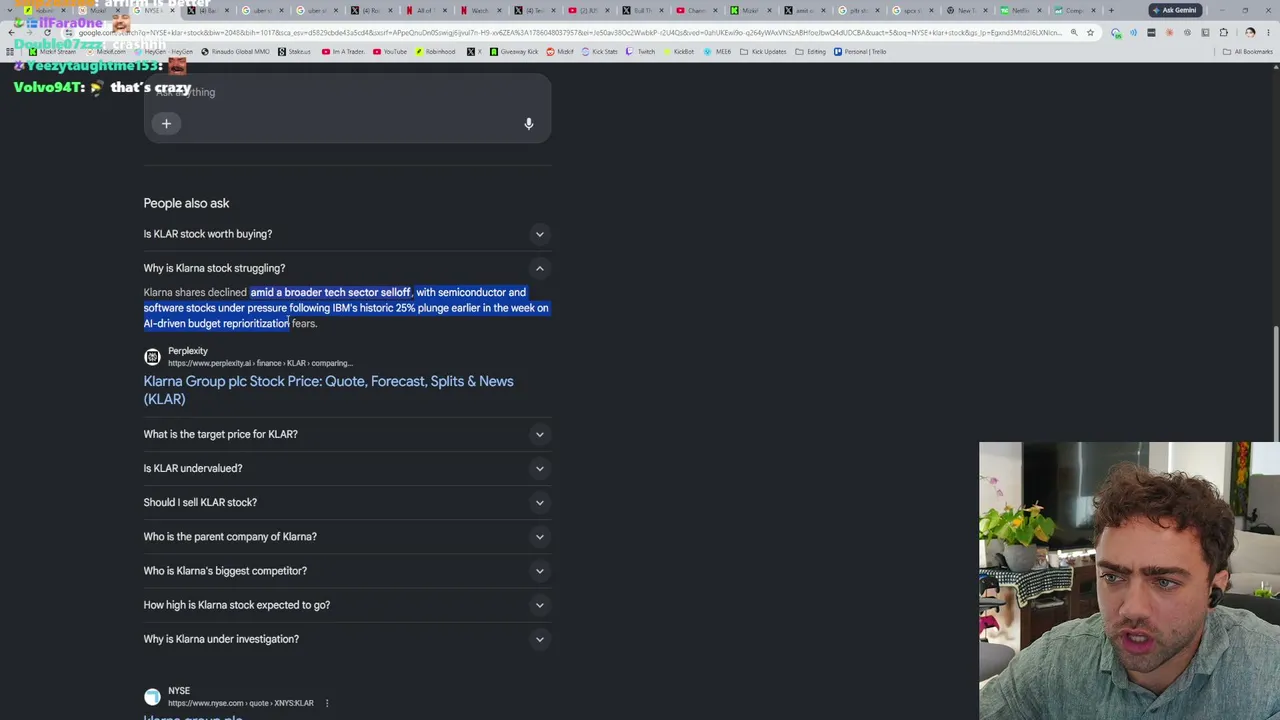Click the Perplexity source favicon
Viewport: 1280px width, 720px height.
tap(152, 357)
